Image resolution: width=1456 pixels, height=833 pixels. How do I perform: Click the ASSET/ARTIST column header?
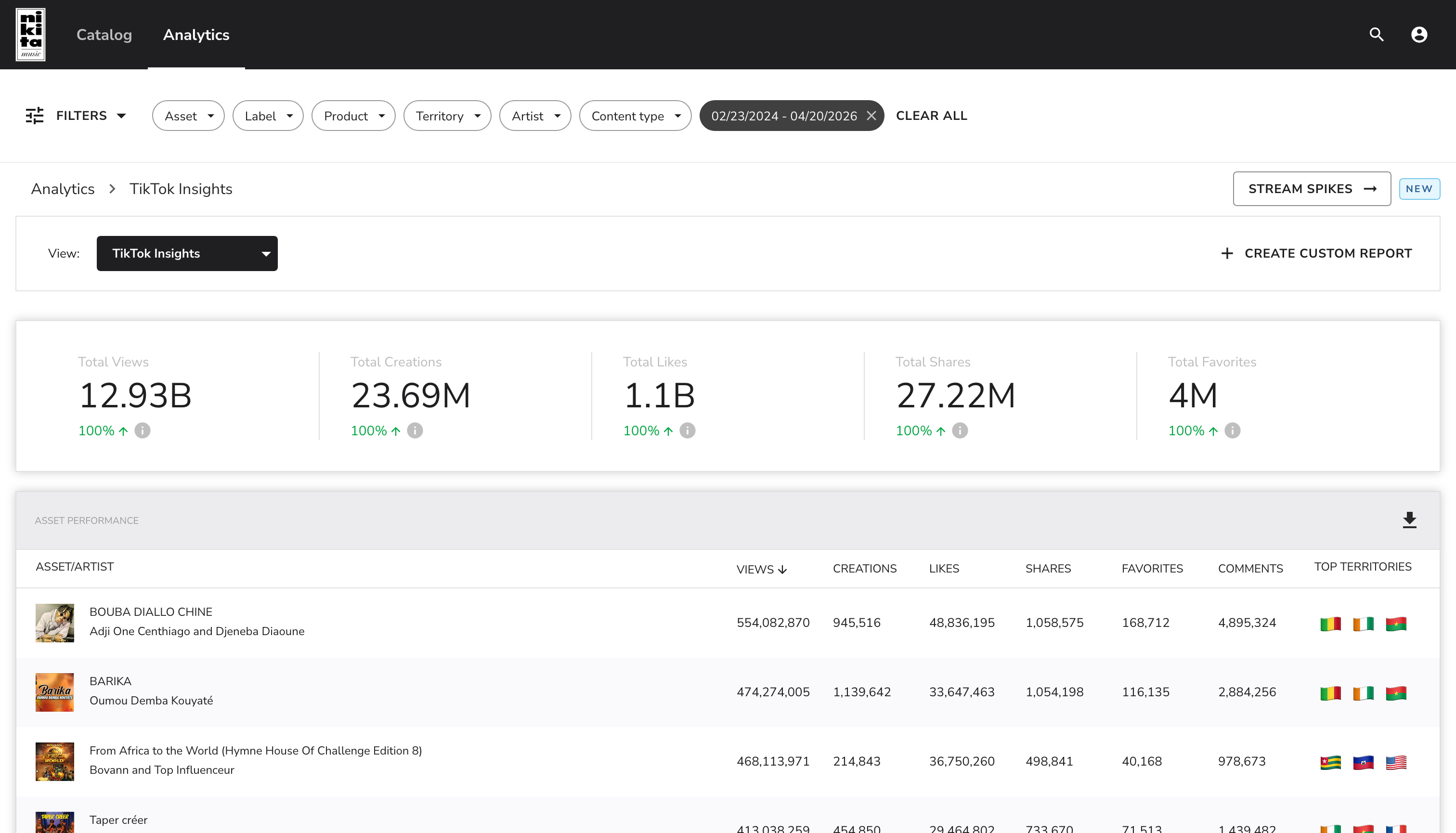74,566
